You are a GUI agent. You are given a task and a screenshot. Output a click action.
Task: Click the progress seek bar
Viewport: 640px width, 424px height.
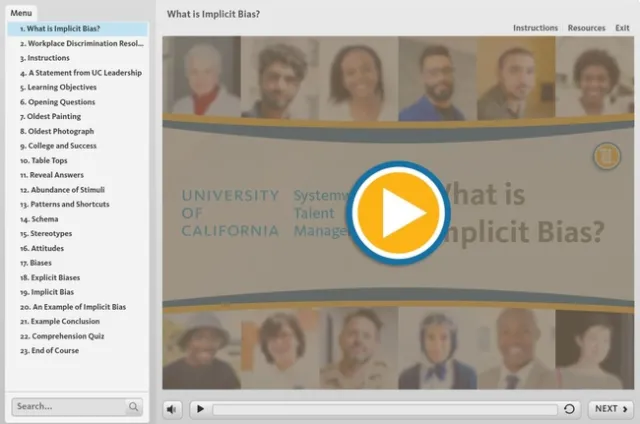click(x=385, y=409)
